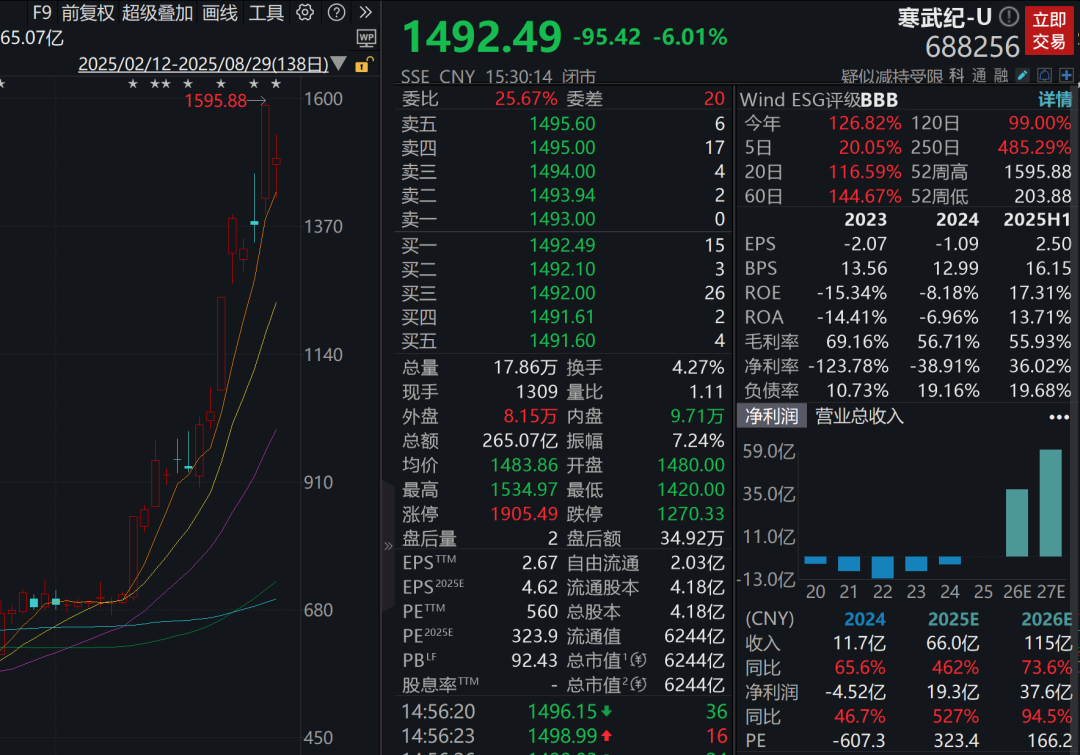Select sell-one price 1493.00
Screen dimensions: 1080x755
tap(562, 219)
